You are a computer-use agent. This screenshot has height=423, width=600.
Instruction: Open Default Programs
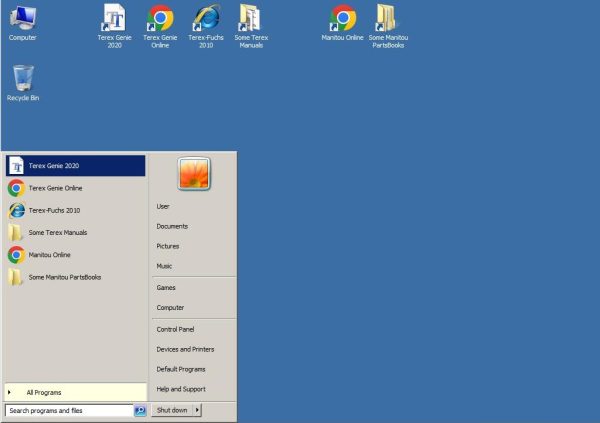[181, 369]
